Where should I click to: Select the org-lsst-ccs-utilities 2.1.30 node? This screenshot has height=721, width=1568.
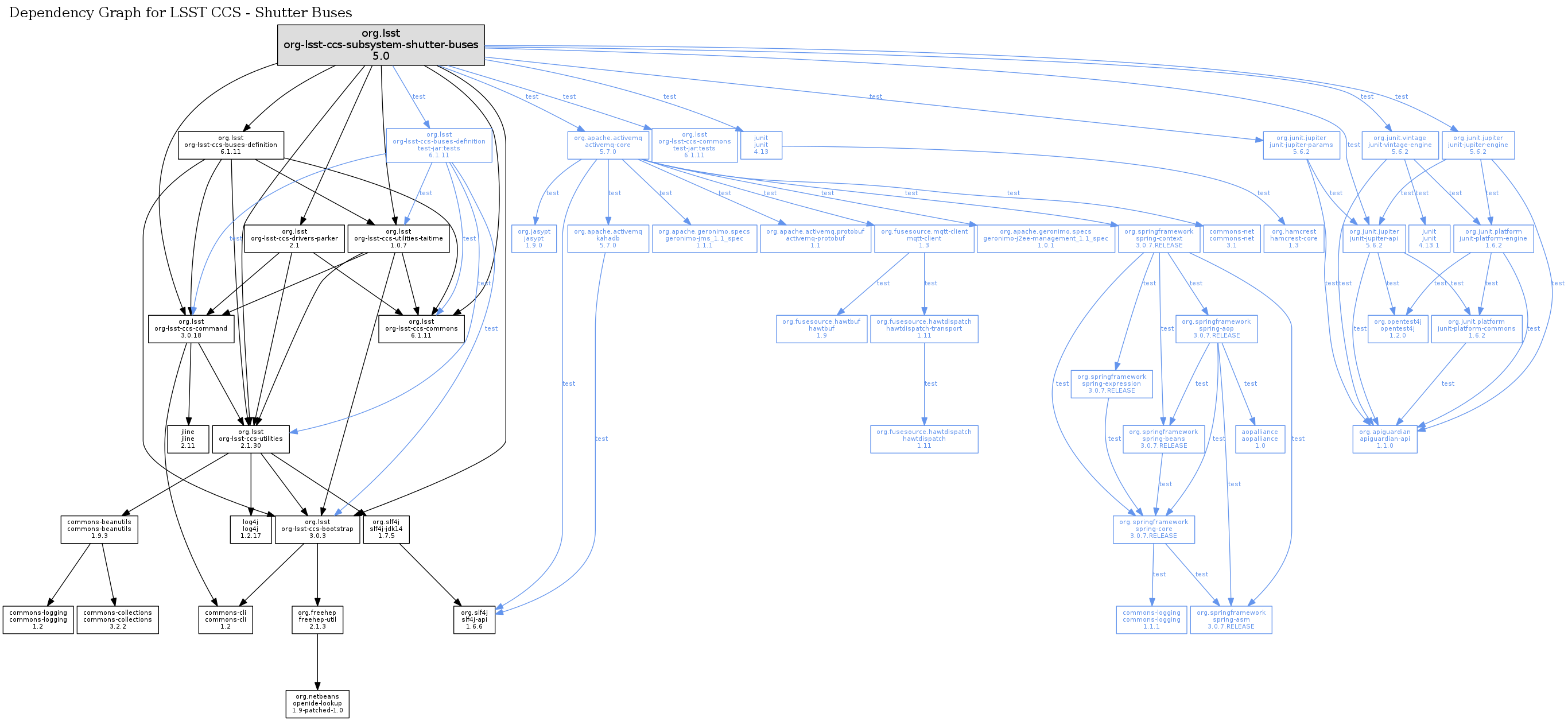tap(250, 439)
